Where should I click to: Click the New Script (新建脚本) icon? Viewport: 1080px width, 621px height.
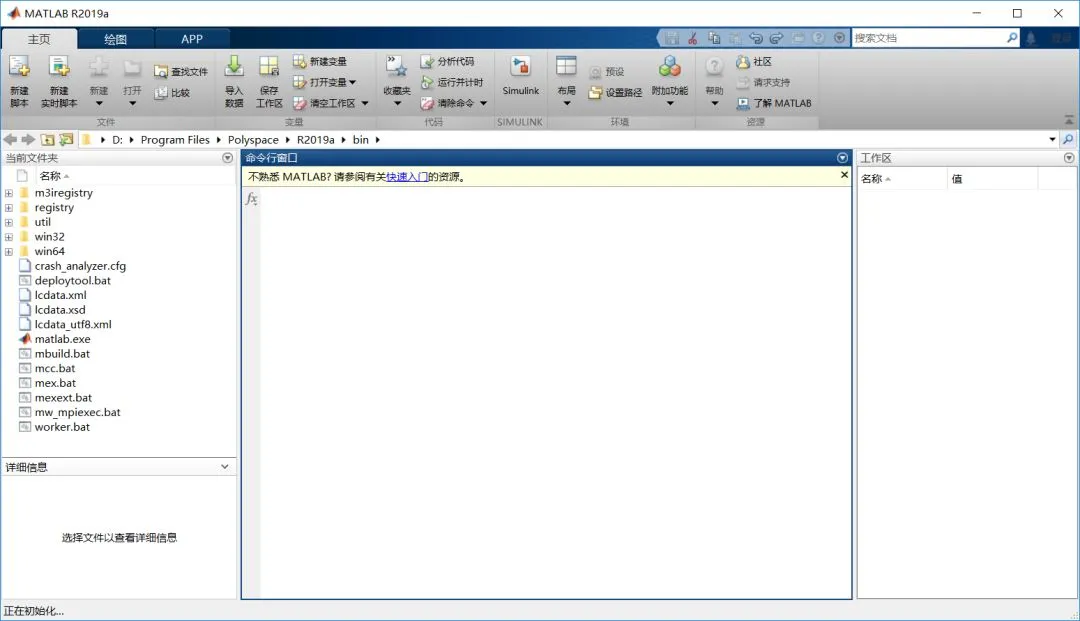(x=19, y=67)
